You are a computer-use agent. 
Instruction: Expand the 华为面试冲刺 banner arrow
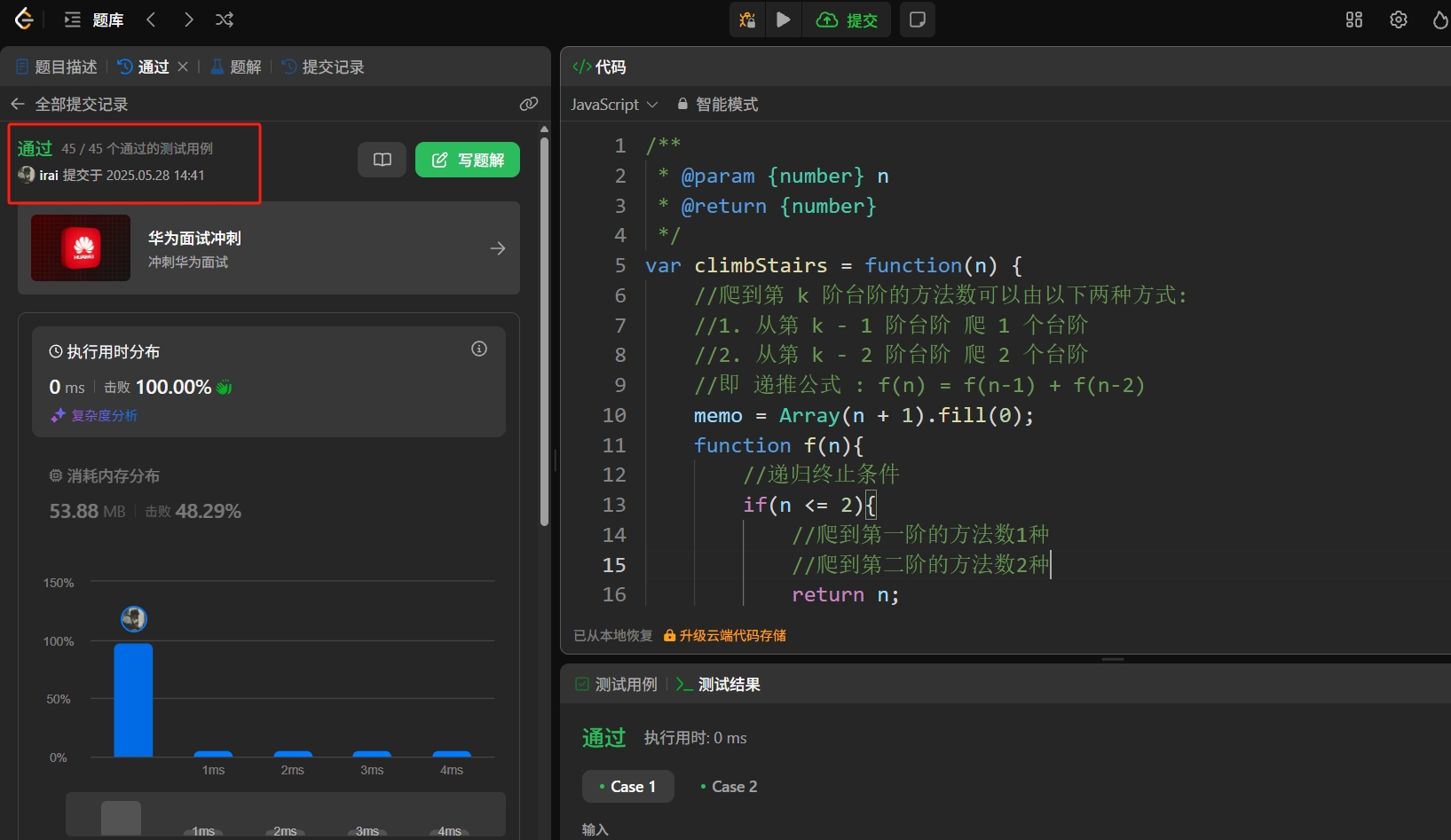[498, 248]
